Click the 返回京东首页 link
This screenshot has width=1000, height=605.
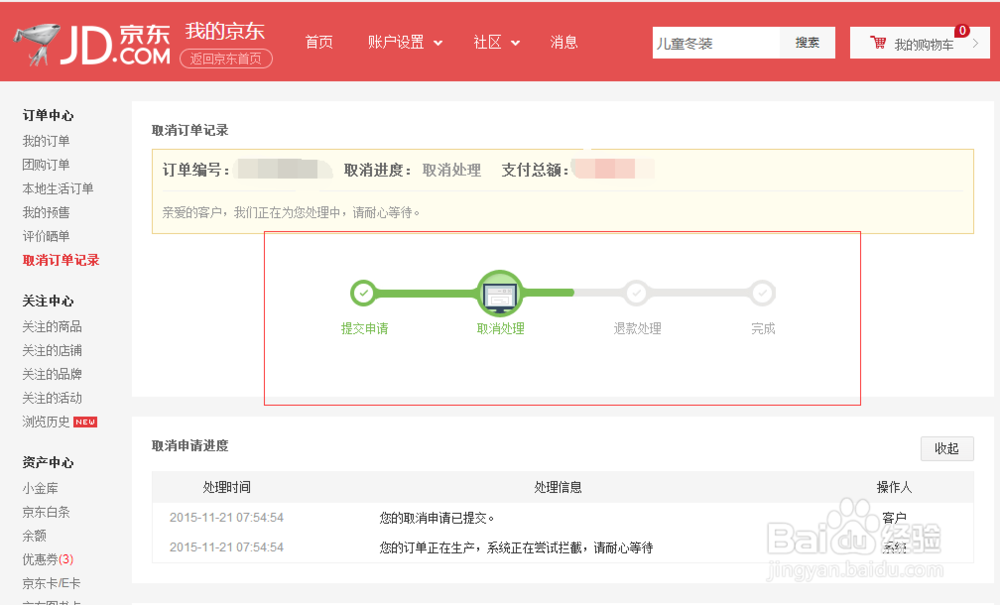coord(226,58)
